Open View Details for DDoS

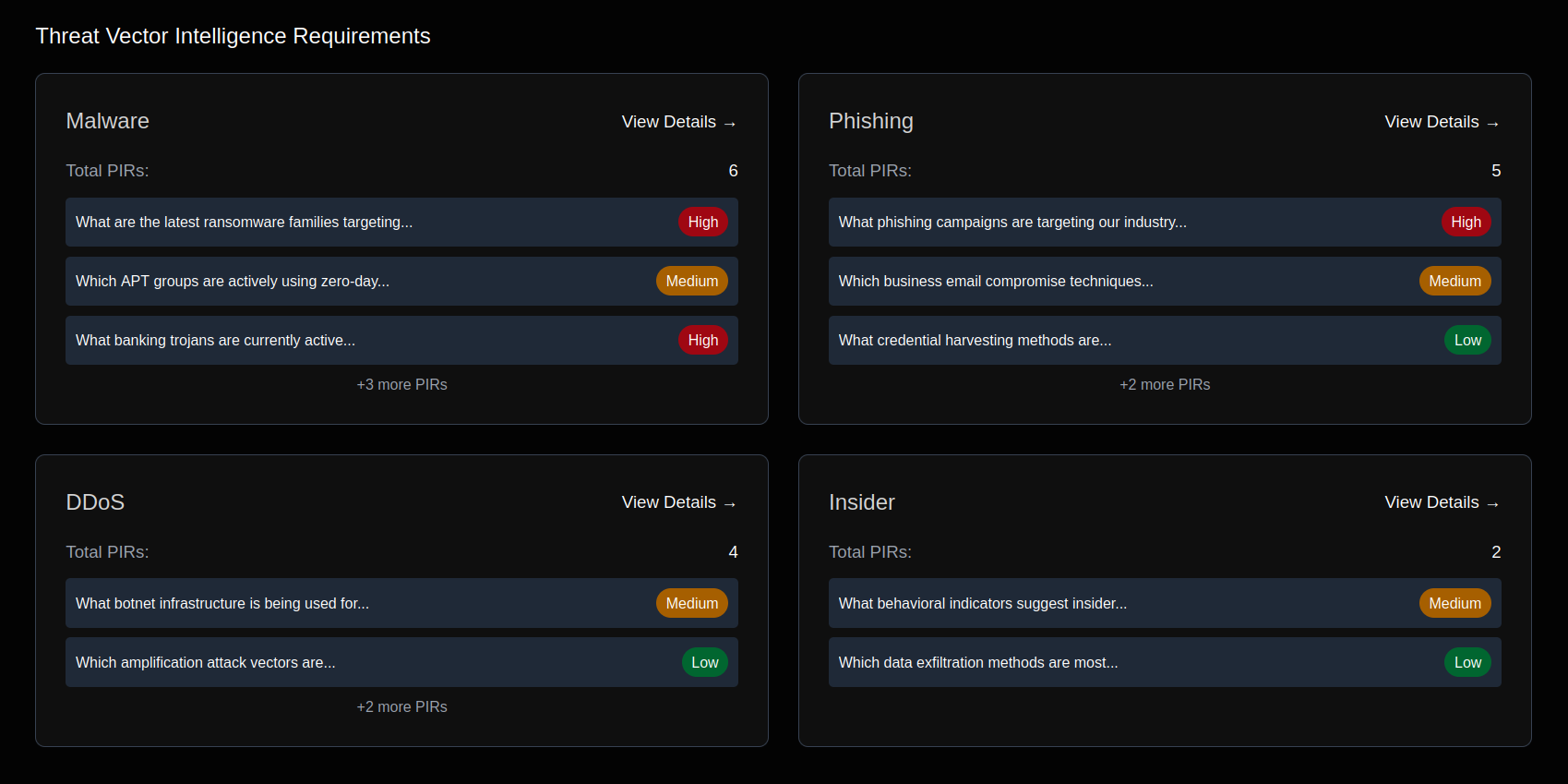click(x=678, y=502)
